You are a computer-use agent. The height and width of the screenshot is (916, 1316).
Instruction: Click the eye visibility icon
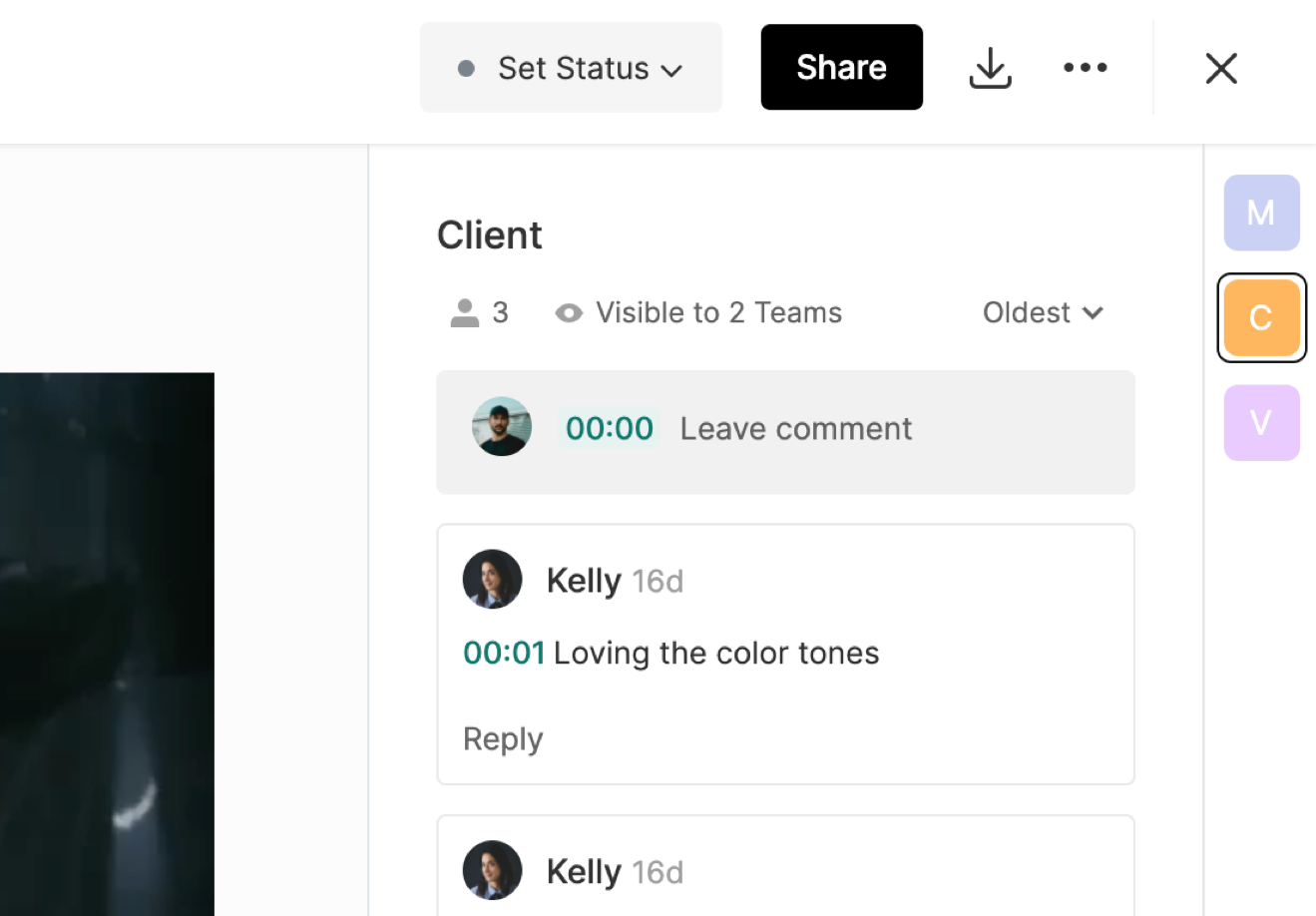pyautogui.click(x=569, y=313)
